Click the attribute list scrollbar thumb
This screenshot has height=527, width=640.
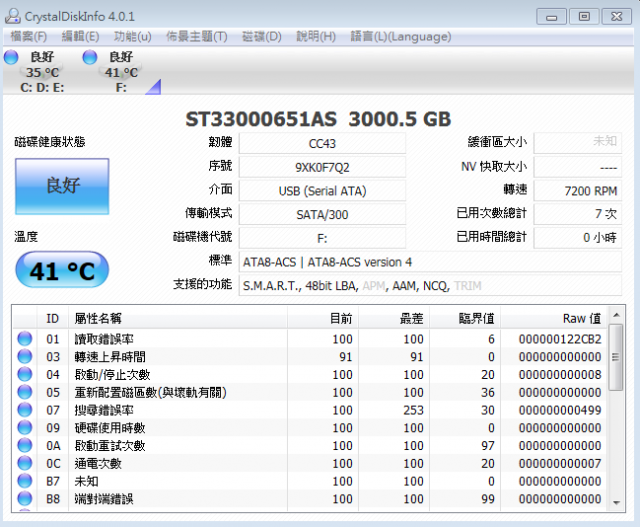pyautogui.click(x=616, y=357)
